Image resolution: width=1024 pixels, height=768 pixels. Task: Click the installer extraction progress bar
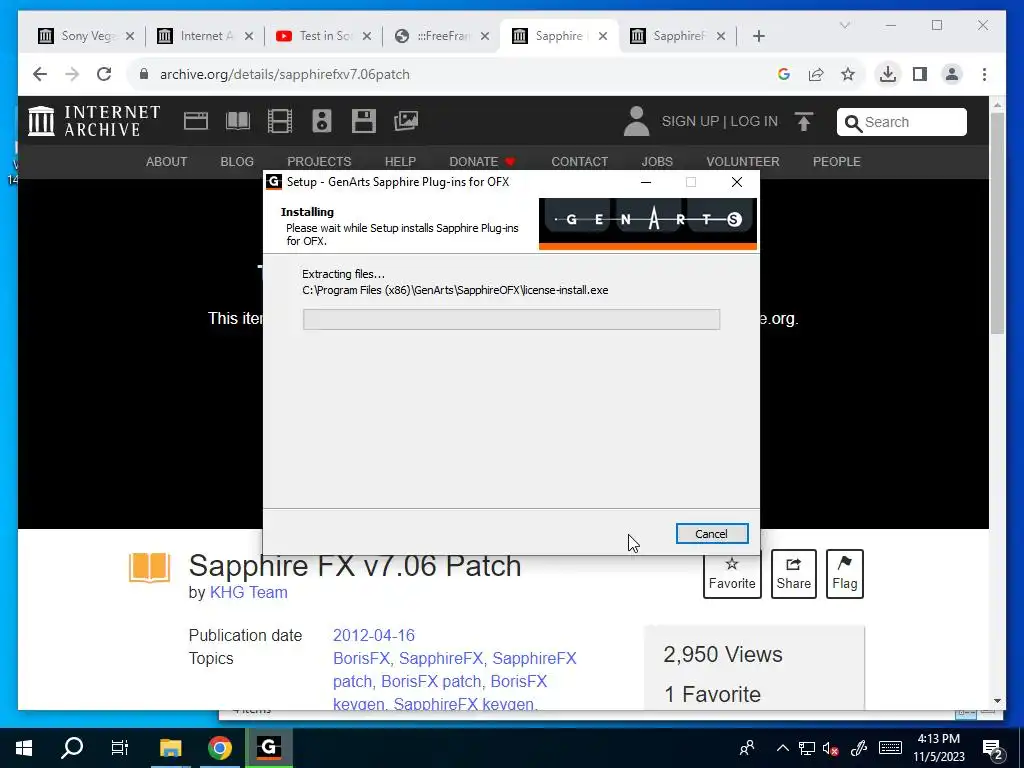point(511,320)
